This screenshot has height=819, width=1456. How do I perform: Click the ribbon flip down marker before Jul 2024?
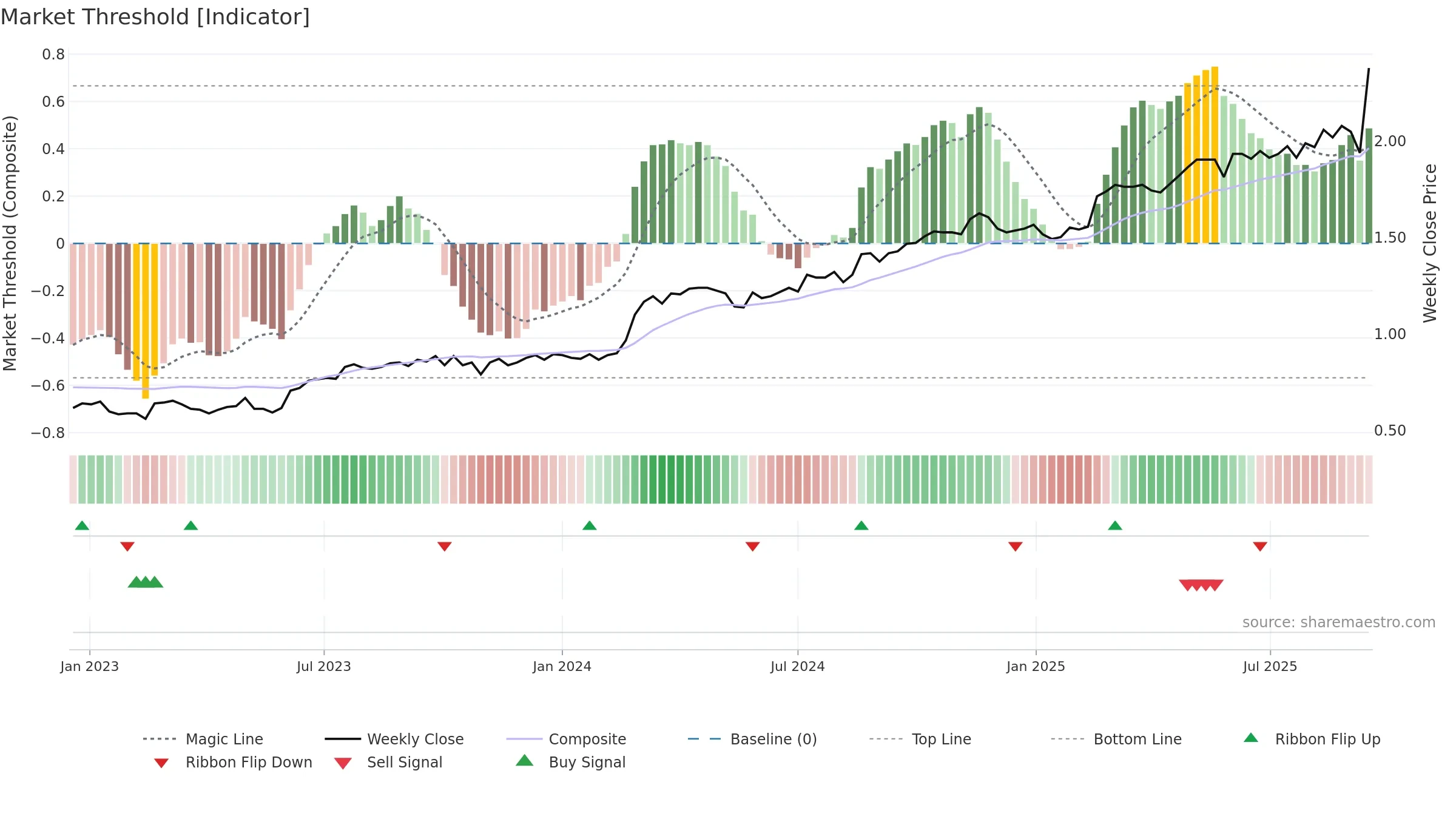coord(752,547)
